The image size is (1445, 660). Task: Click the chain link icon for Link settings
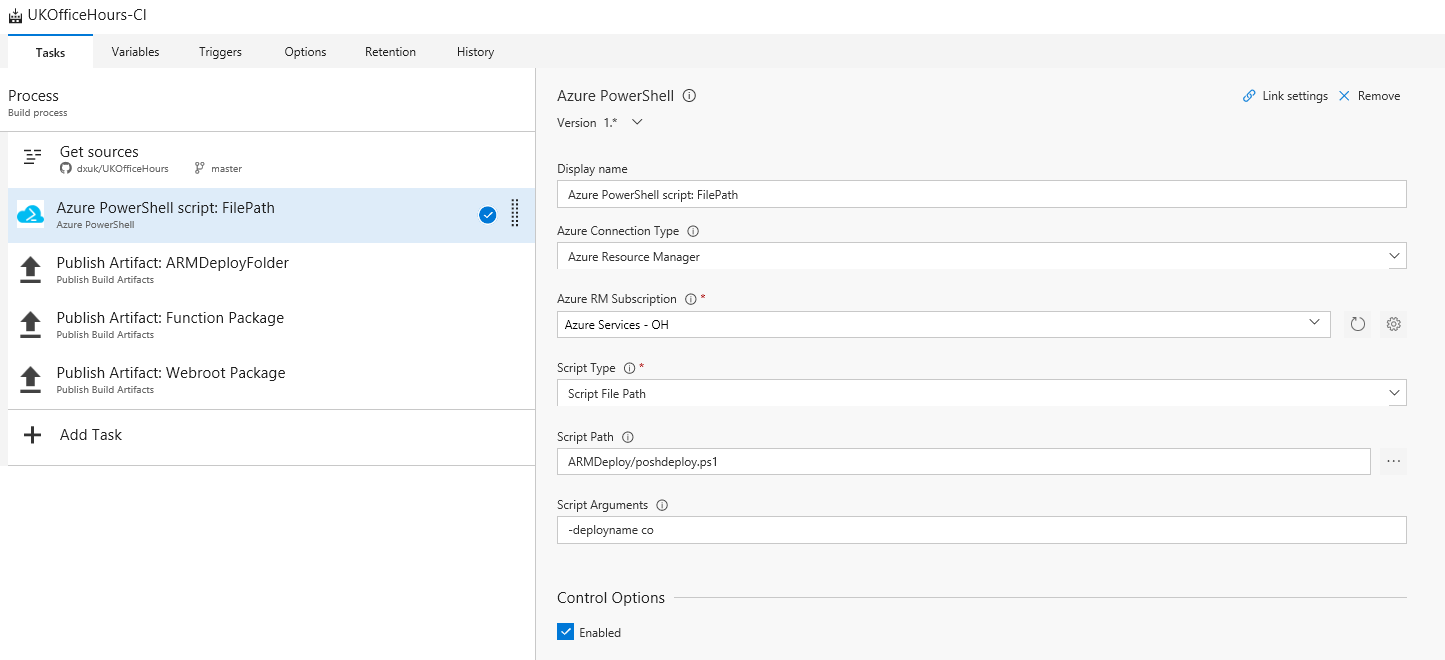click(x=1249, y=96)
